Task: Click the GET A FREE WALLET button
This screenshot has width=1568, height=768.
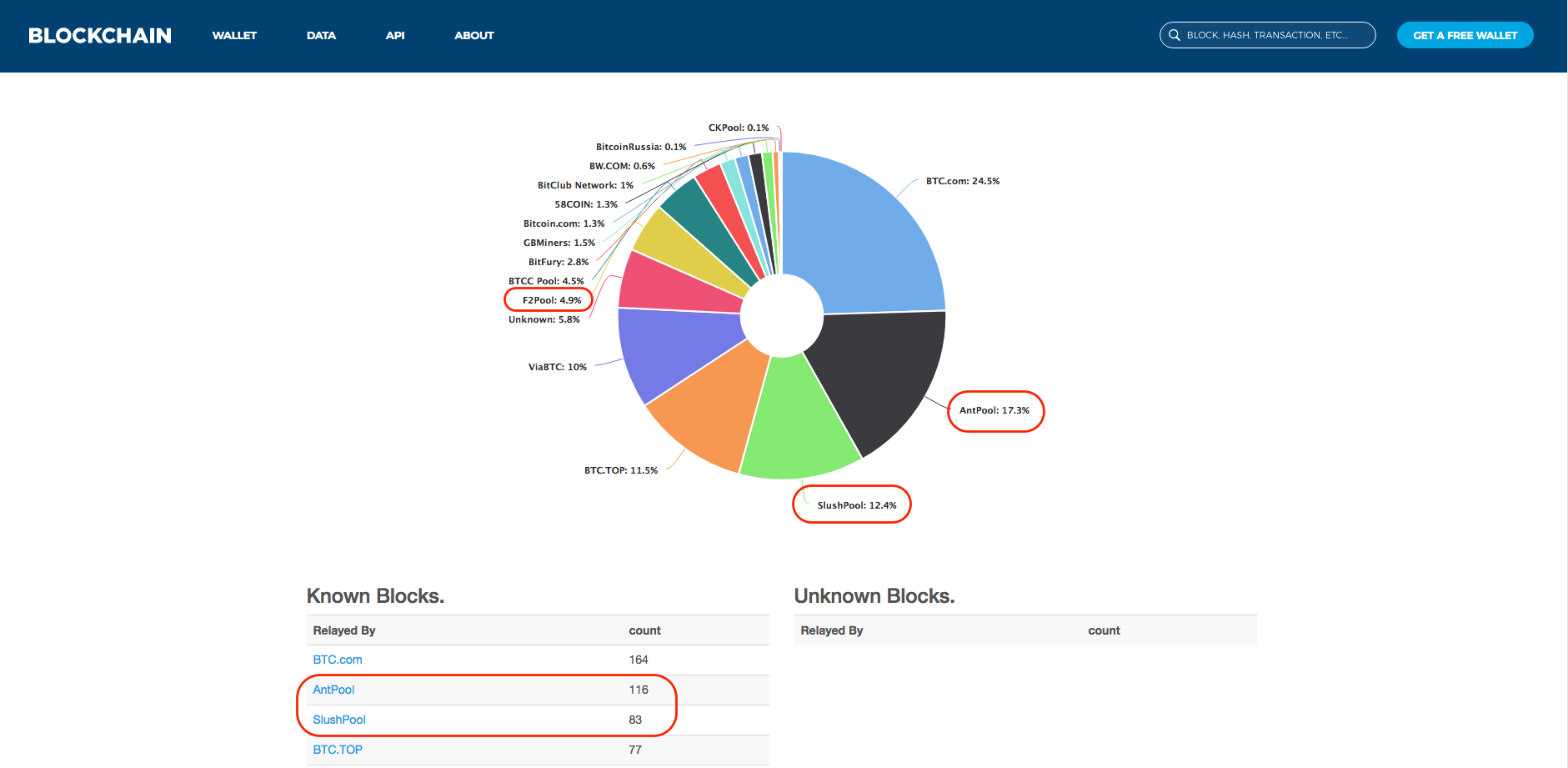Action: [x=1465, y=35]
